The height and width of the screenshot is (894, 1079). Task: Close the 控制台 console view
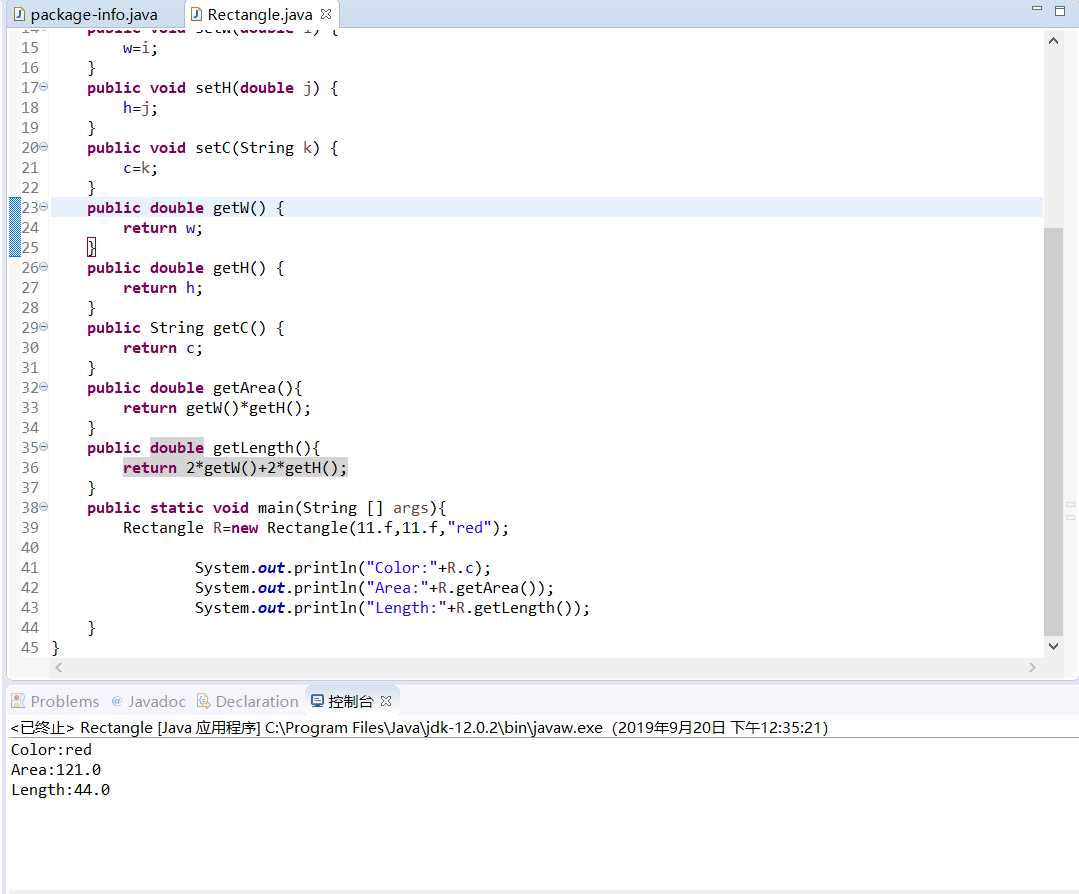[386, 701]
